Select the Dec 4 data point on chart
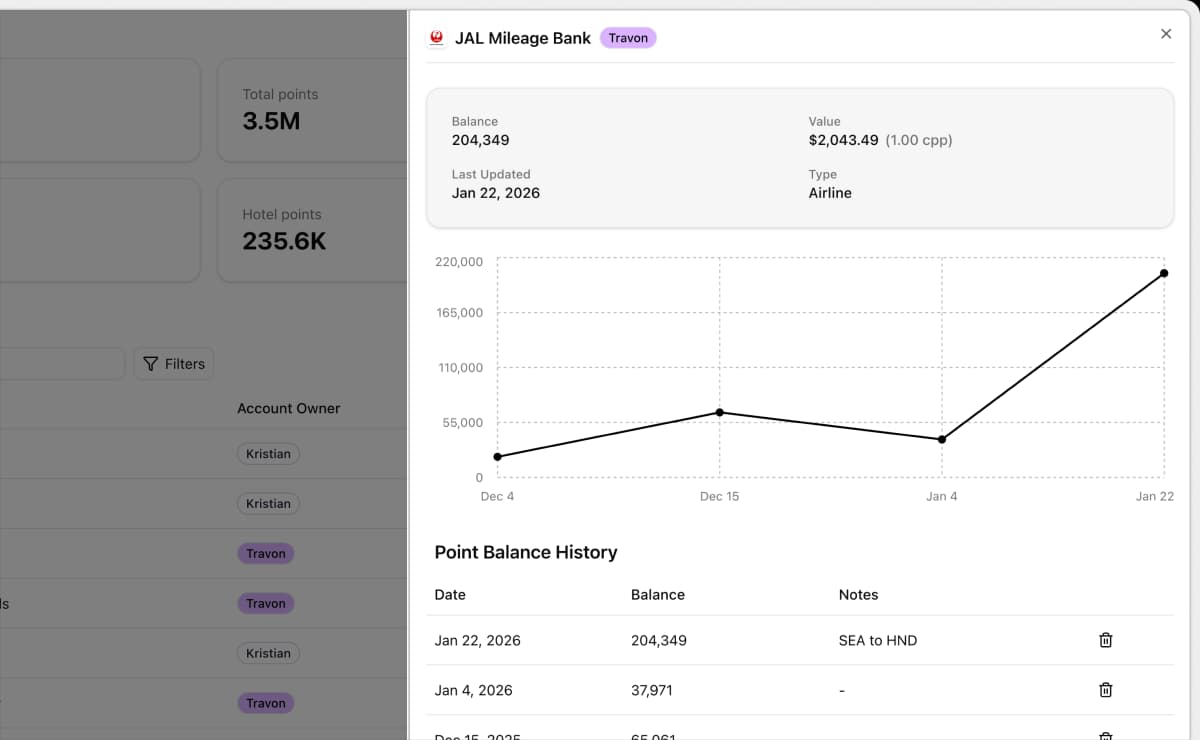The width and height of the screenshot is (1200, 740). [498, 457]
